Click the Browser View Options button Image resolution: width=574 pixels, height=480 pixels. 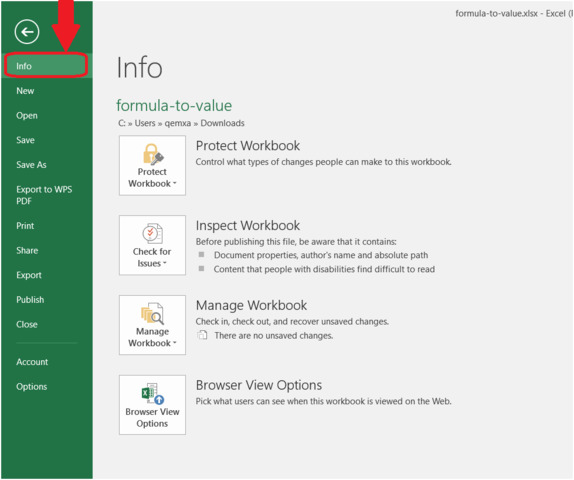tap(152, 405)
